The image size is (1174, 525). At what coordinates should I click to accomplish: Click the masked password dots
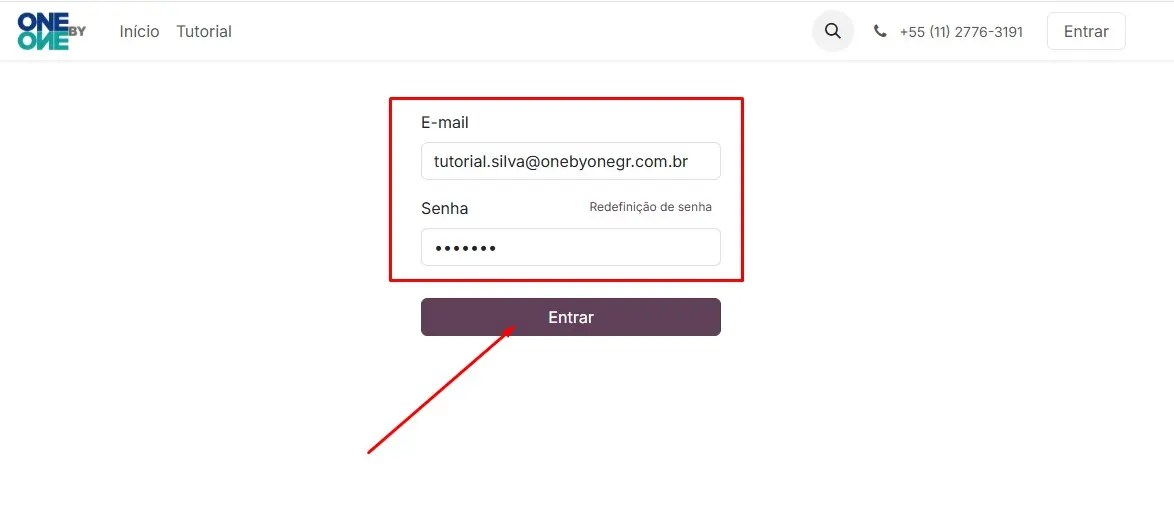[465, 248]
